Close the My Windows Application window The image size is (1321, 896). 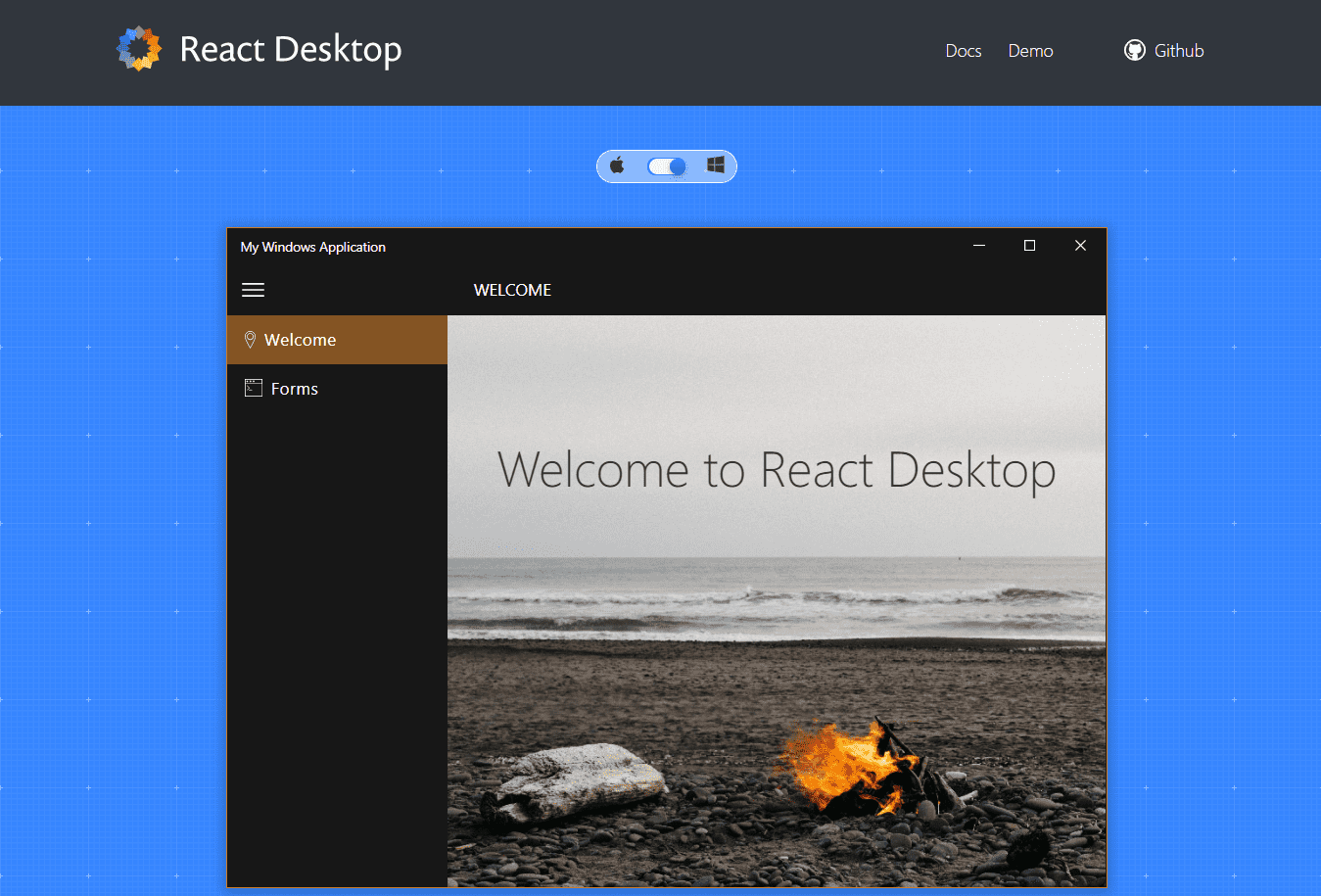pos(1080,246)
